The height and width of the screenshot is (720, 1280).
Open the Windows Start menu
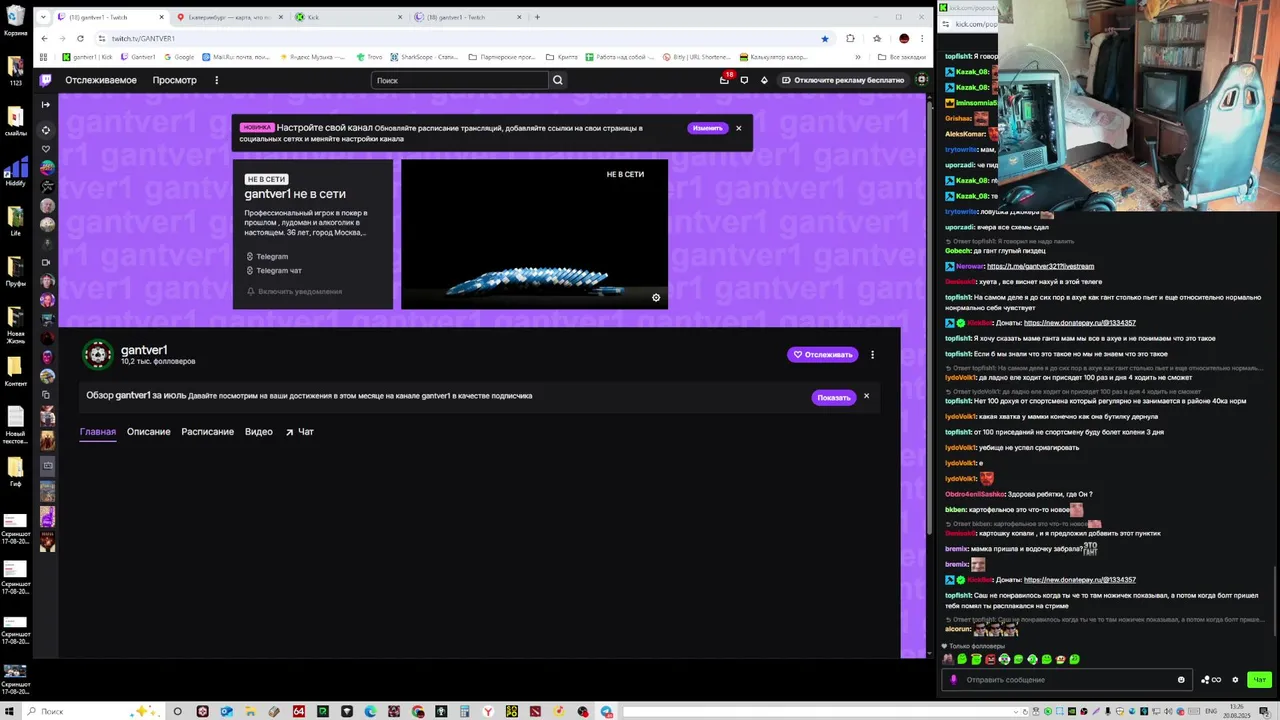click(x=9, y=711)
